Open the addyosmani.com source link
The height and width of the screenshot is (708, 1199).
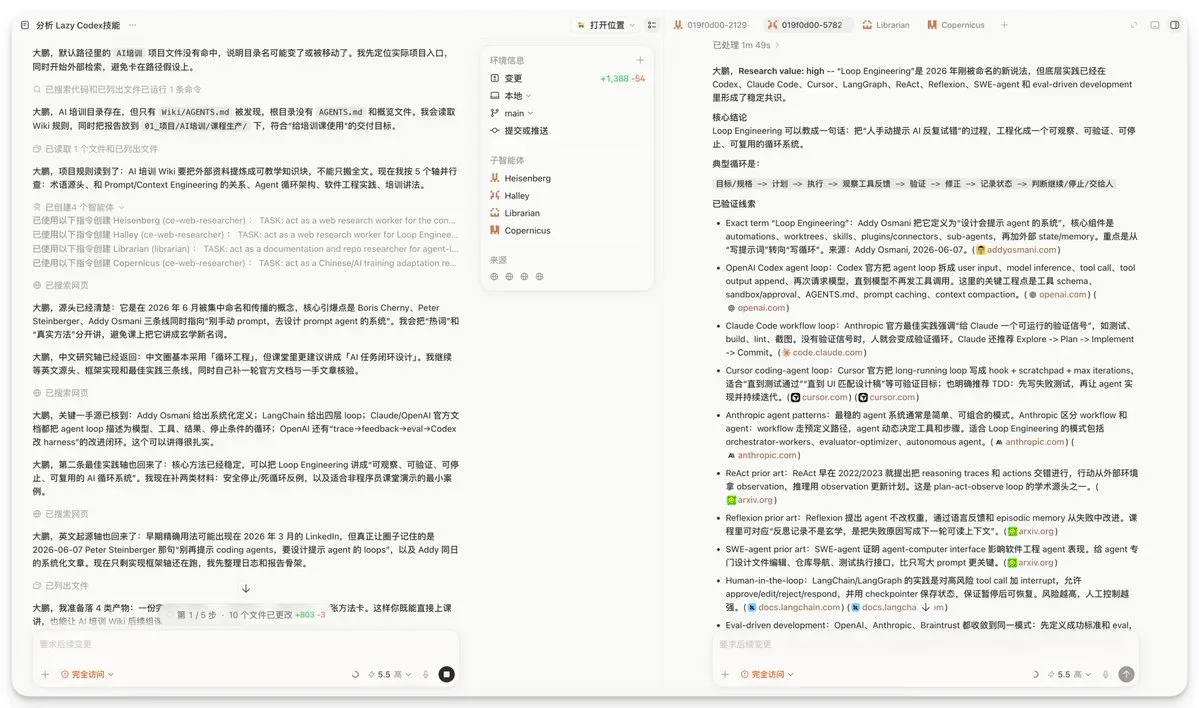[1015, 250]
